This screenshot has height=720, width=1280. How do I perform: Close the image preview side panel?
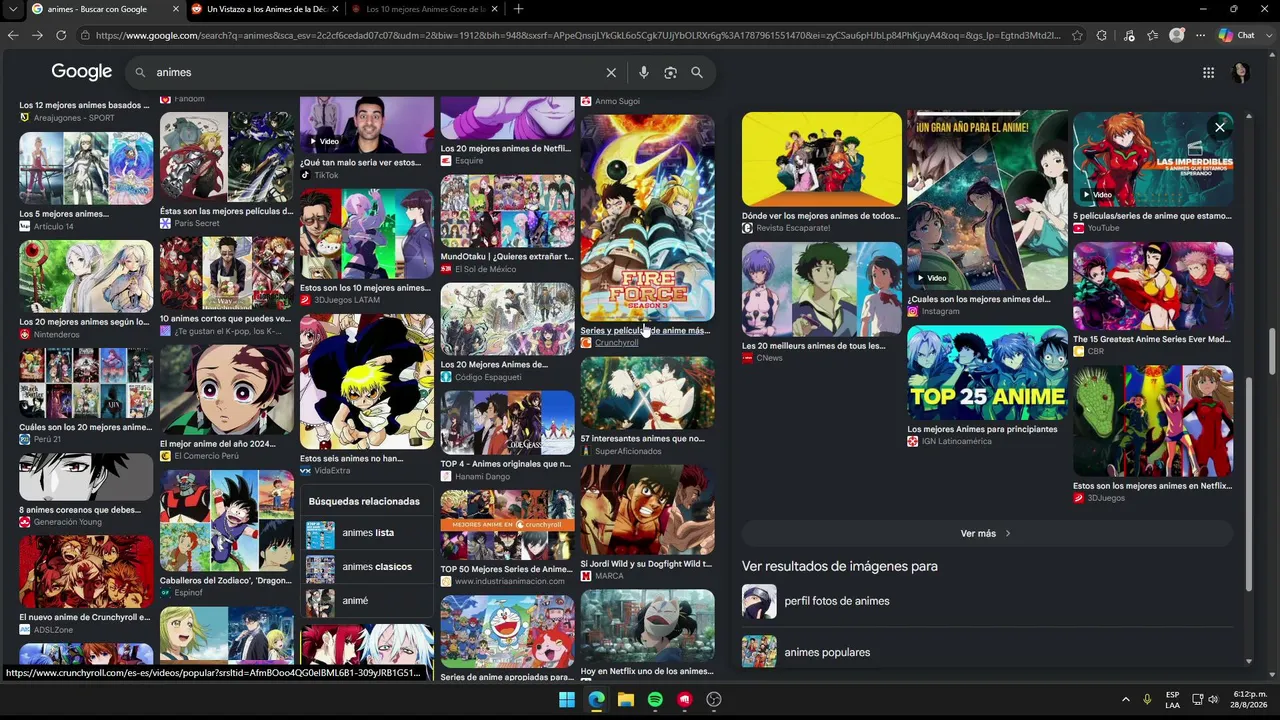coord(1219,127)
